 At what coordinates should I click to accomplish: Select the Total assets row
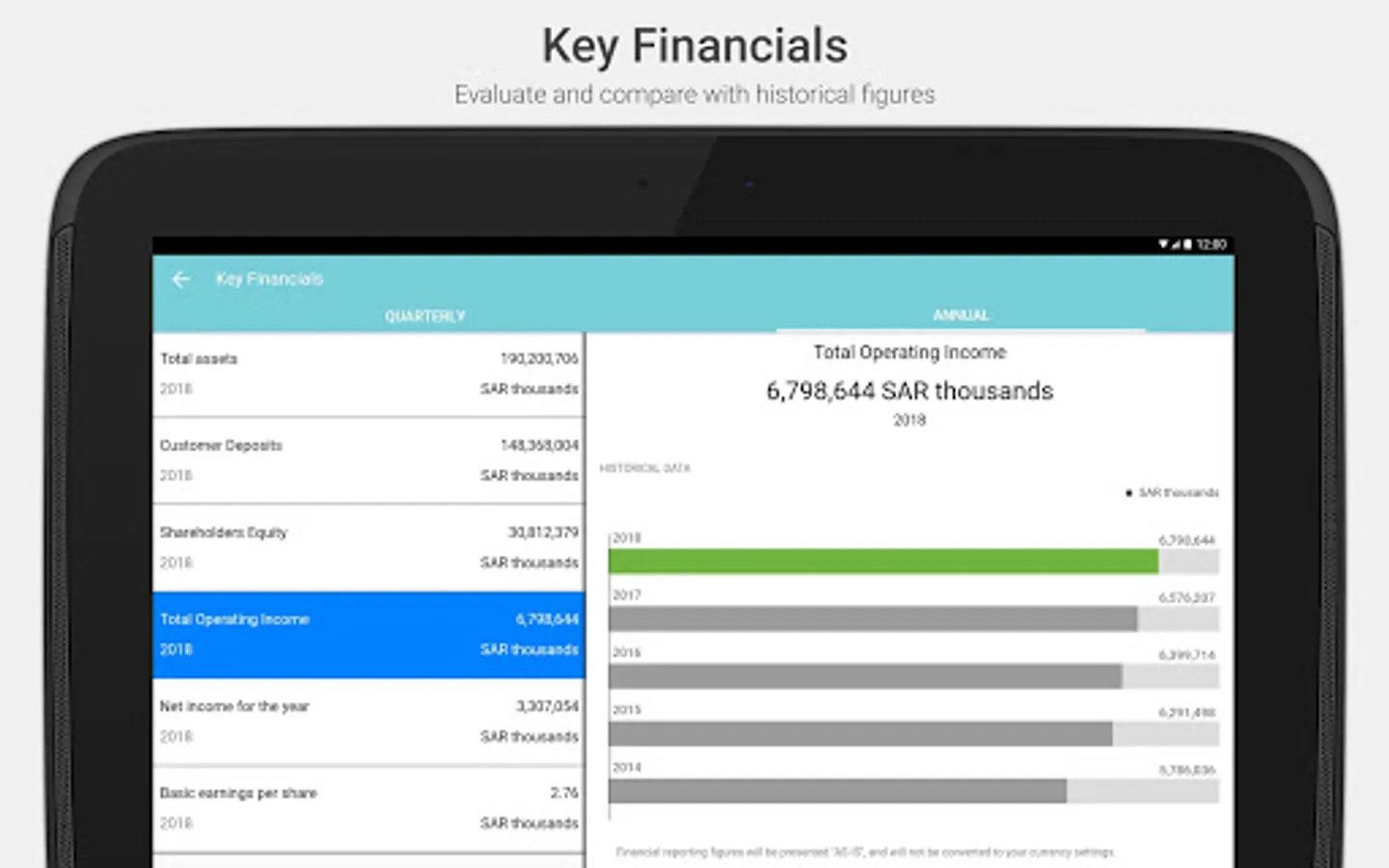tap(368, 374)
